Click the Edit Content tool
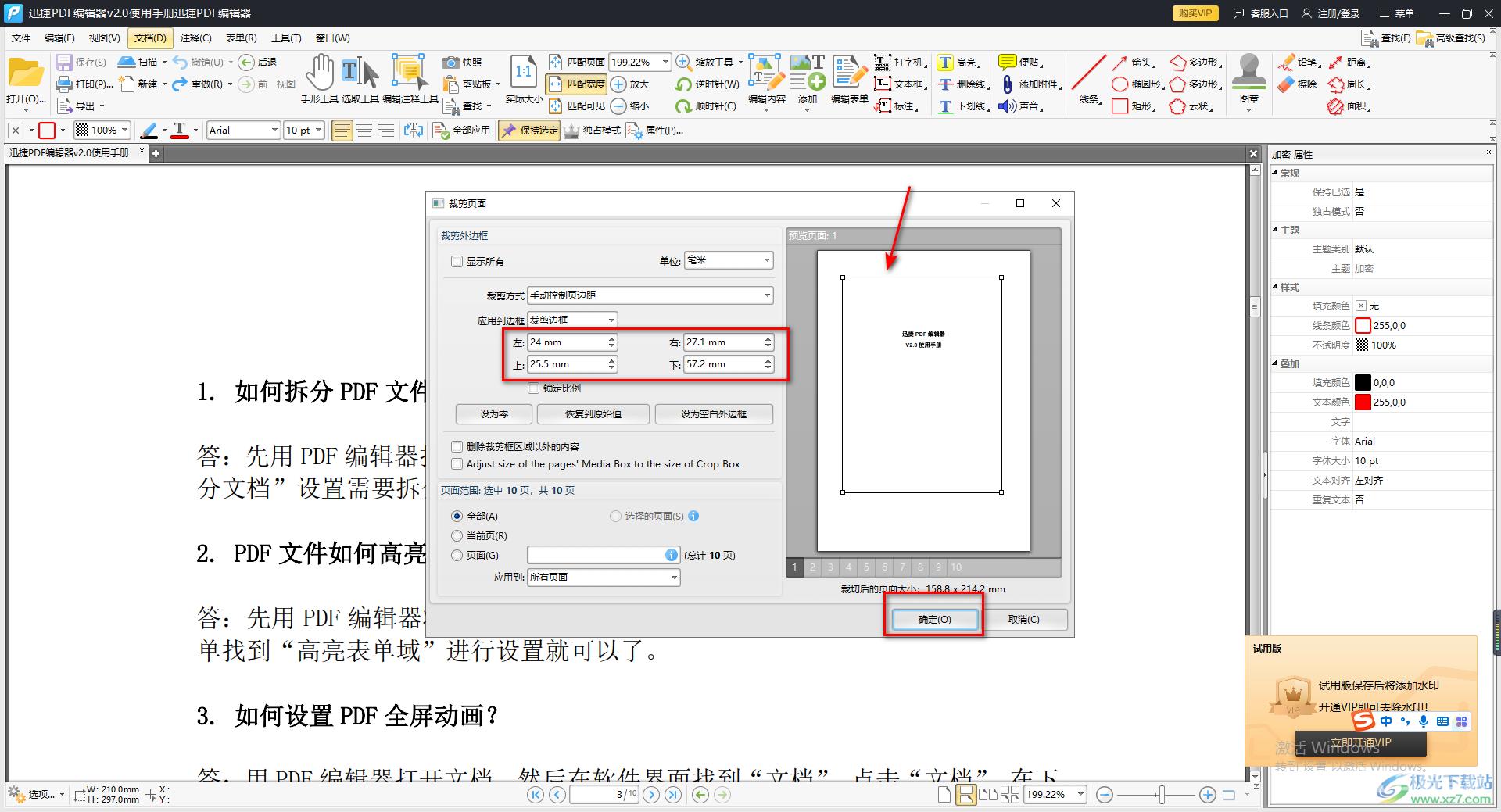Image resolution: width=1501 pixels, height=812 pixels. (x=766, y=80)
